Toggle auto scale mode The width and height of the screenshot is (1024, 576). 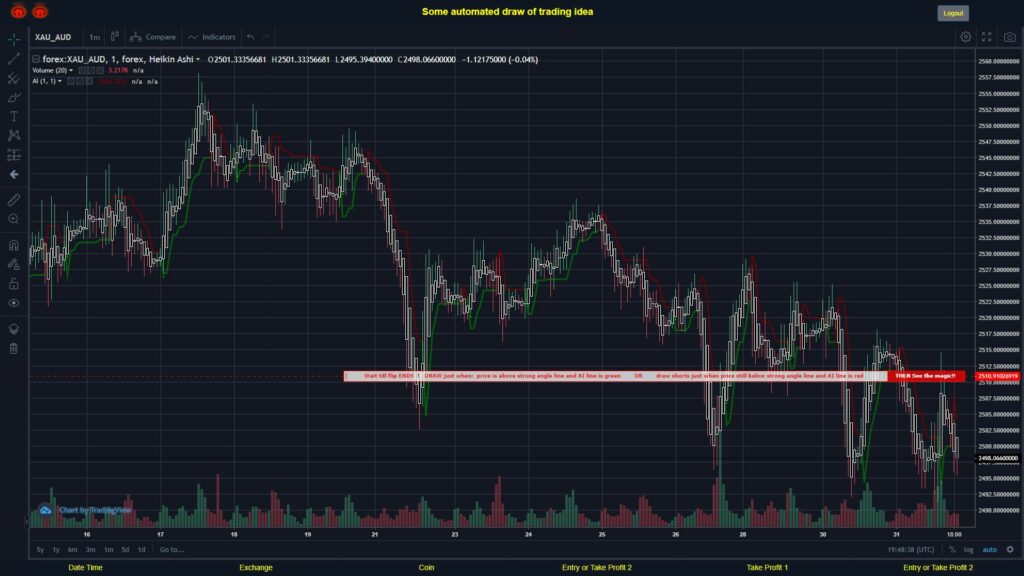[x=990, y=550]
